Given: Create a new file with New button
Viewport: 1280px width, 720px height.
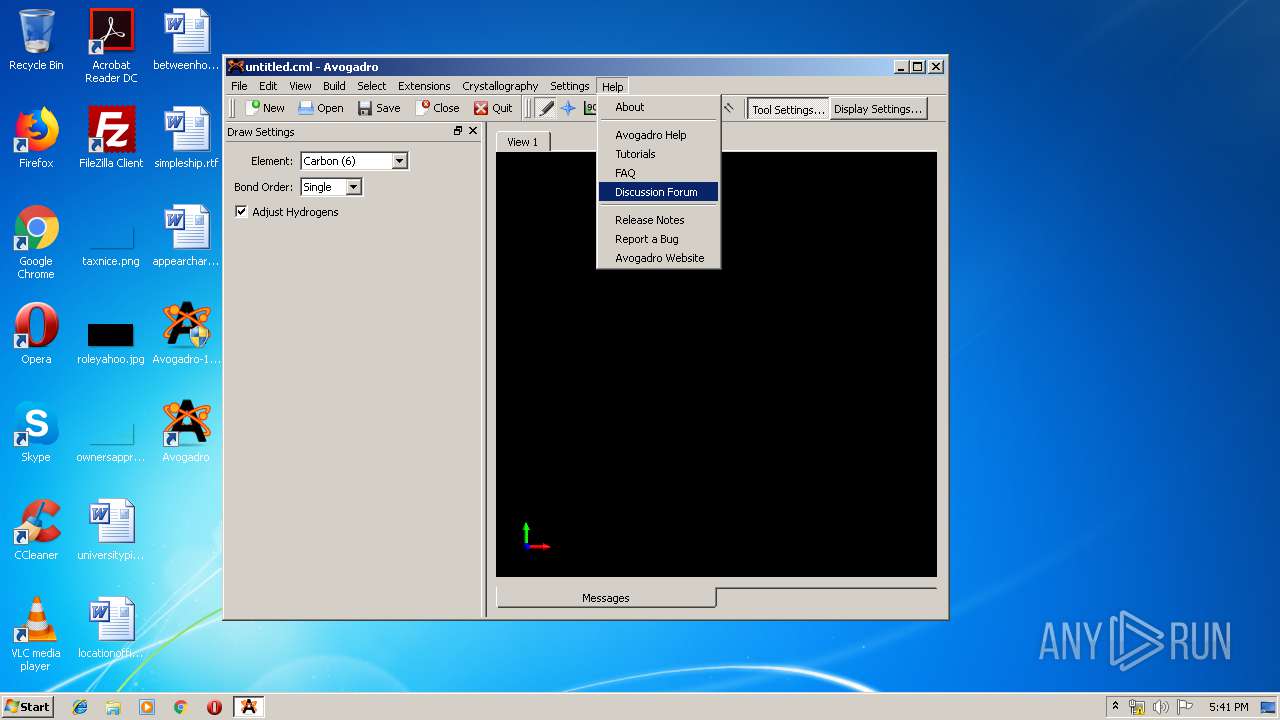Looking at the screenshot, I should pyautogui.click(x=266, y=108).
